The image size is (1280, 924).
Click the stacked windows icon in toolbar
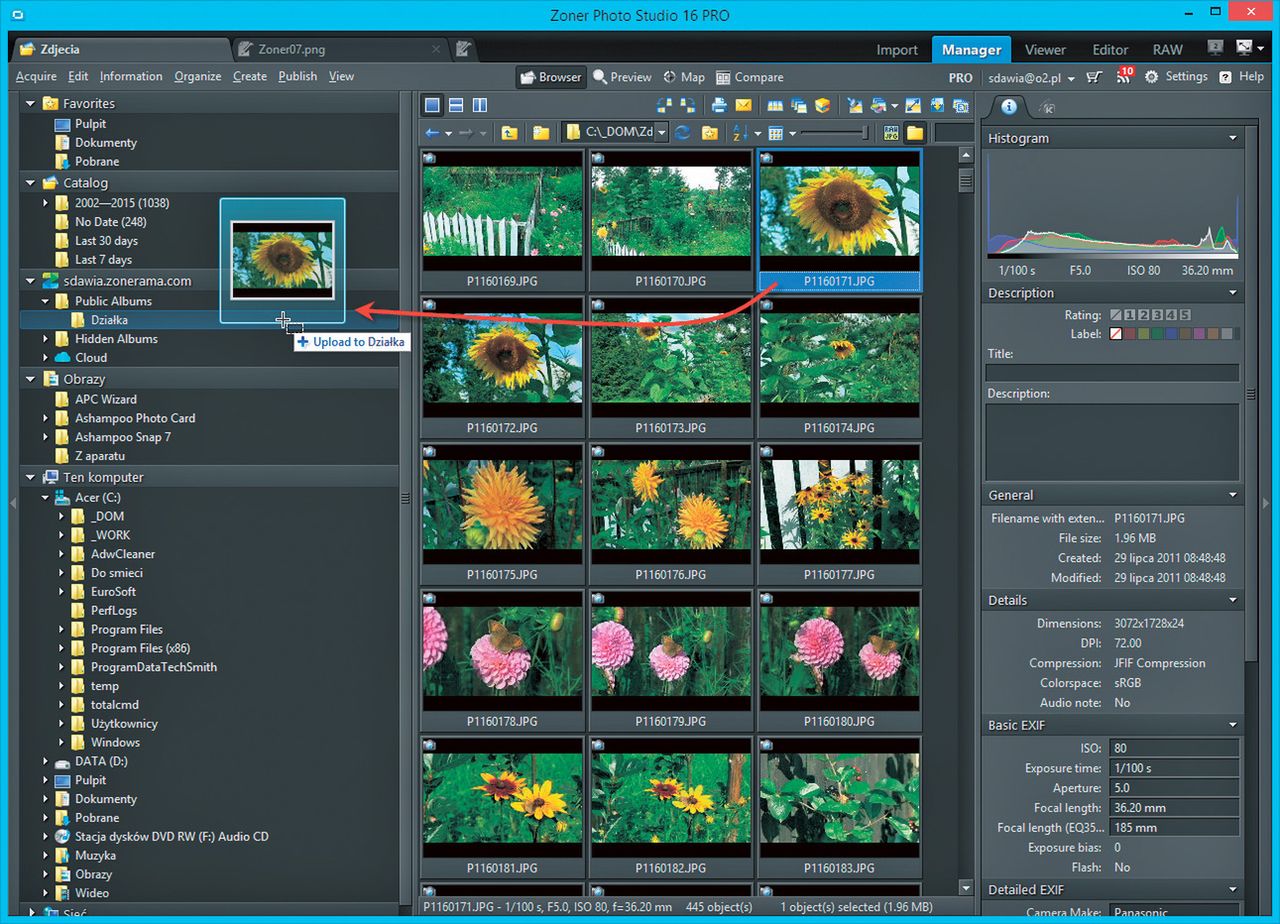[799, 105]
